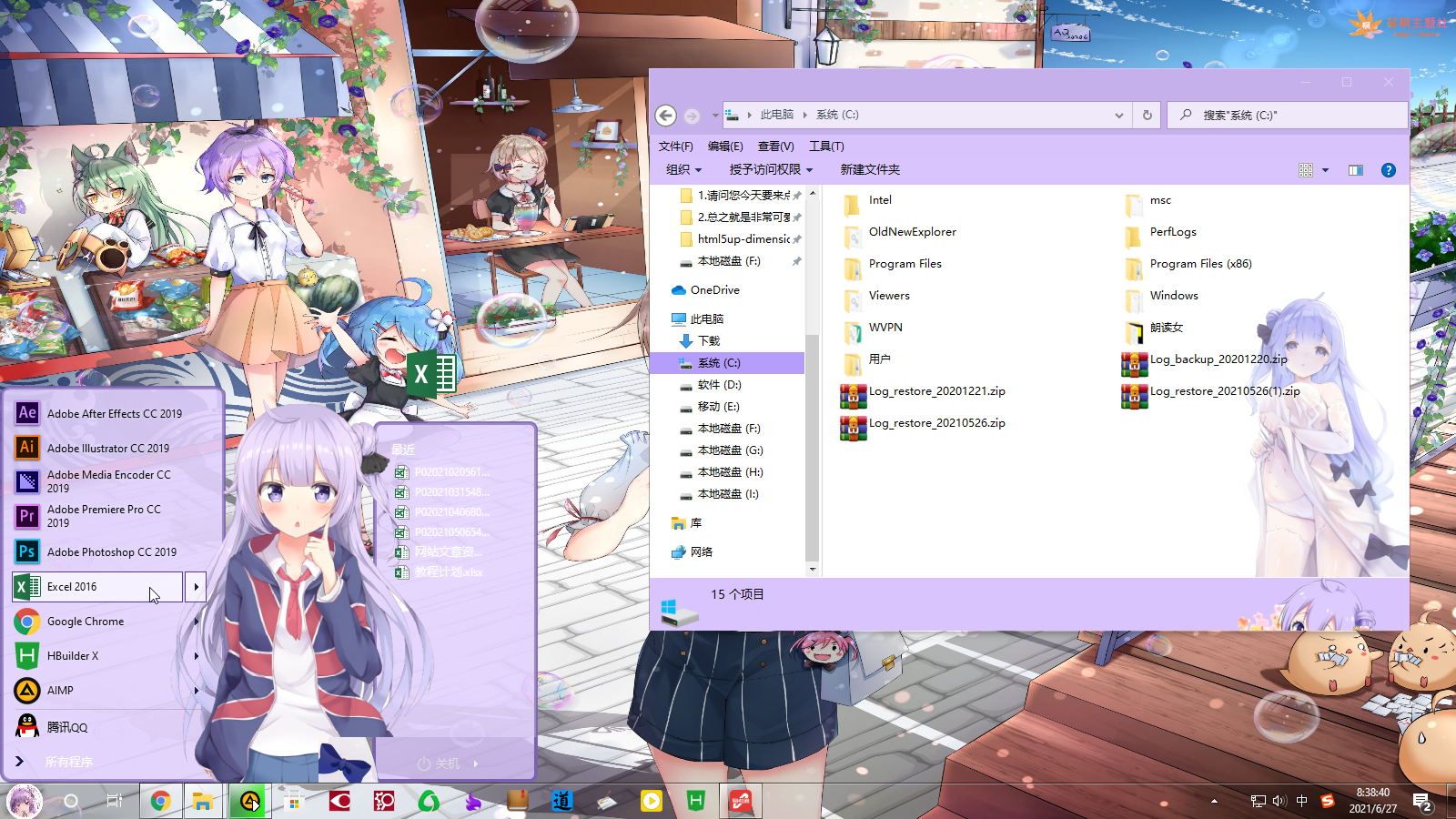Expand Excel 2016 recent files arrow
Image resolution: width=1456 pixels, height=819 pixels.
tap(196, 587)
